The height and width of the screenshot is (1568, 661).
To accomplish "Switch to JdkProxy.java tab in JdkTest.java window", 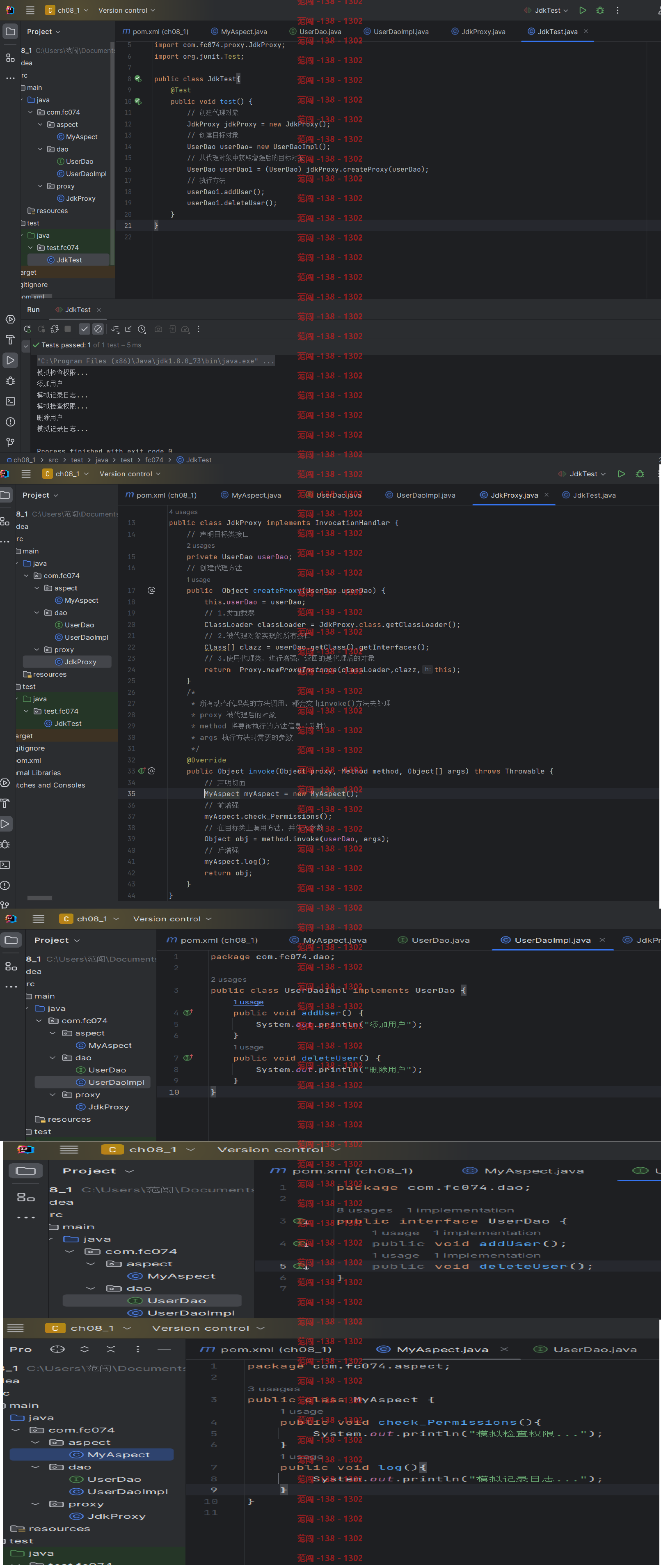I will click(478, 32).
